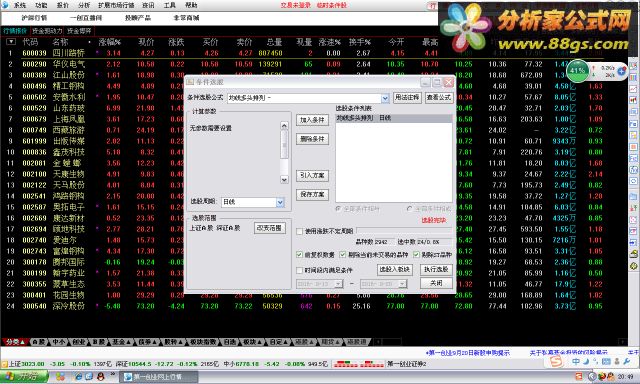Click the 删除条件 button
This screenshot has height=384, width=640.
point(312,139)
